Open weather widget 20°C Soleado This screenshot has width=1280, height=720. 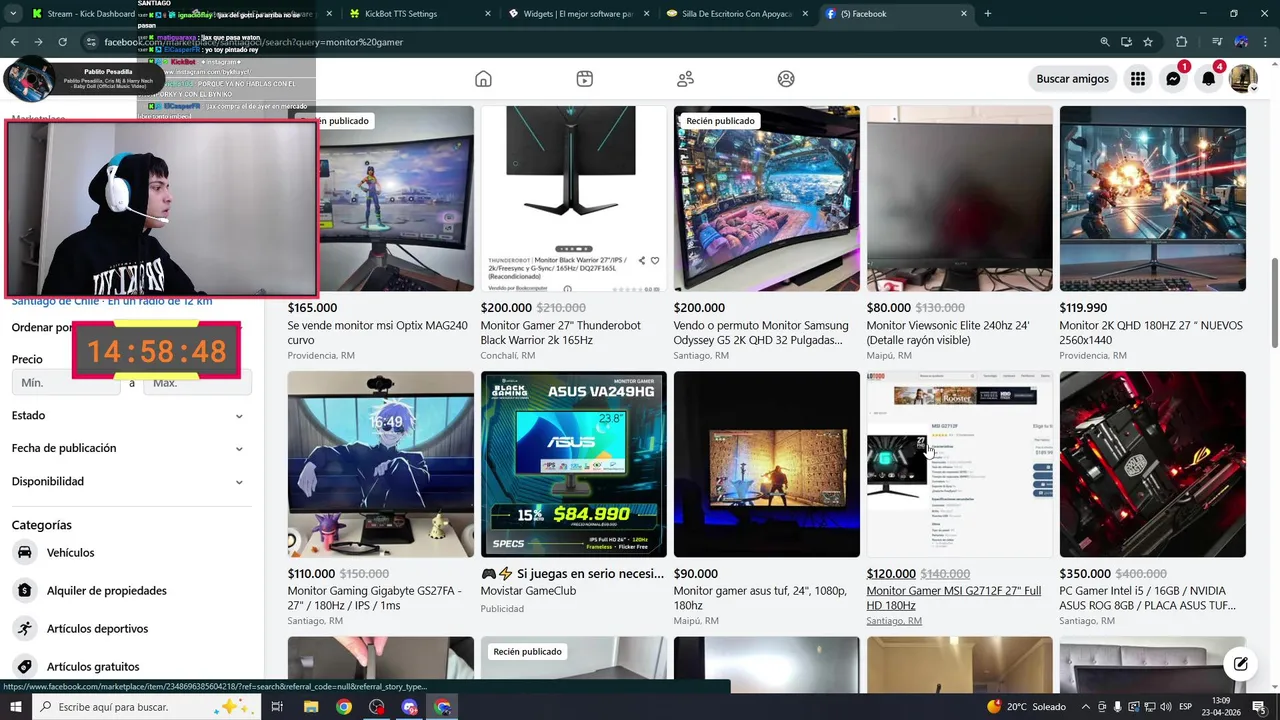[1026, 707]
